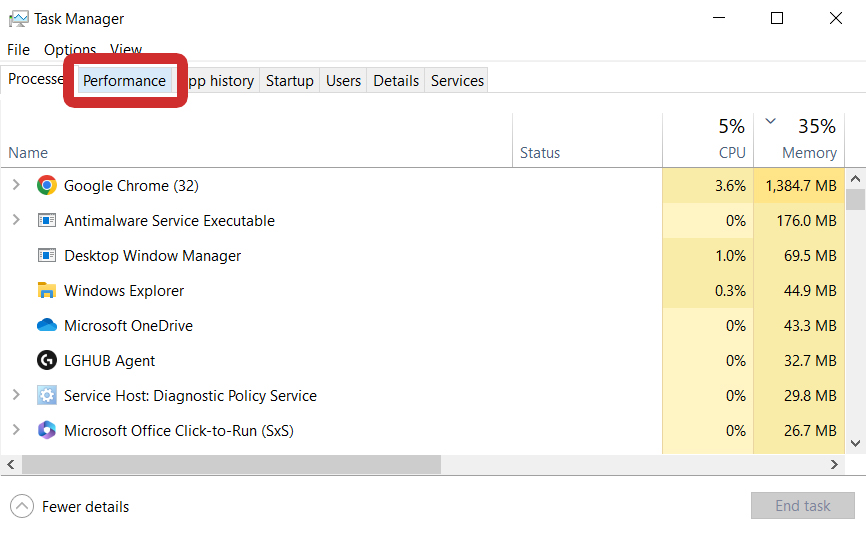The height and width of the screenshot is (536, 866).
Task: Sort processes by the Memory column
Action: [x=809, y=152]
